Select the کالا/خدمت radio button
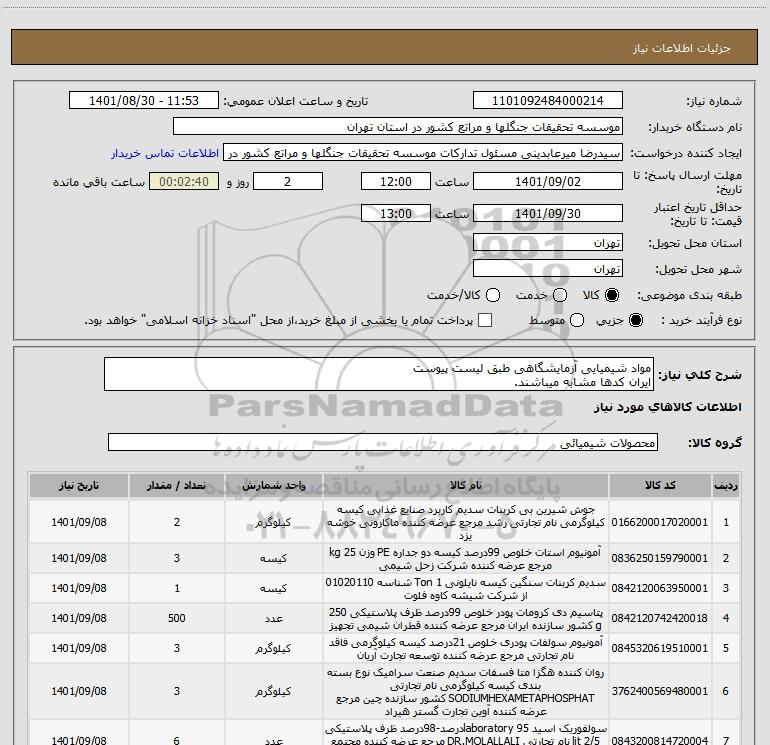Viewport: 770px width, 745px height. click(493, 295)
